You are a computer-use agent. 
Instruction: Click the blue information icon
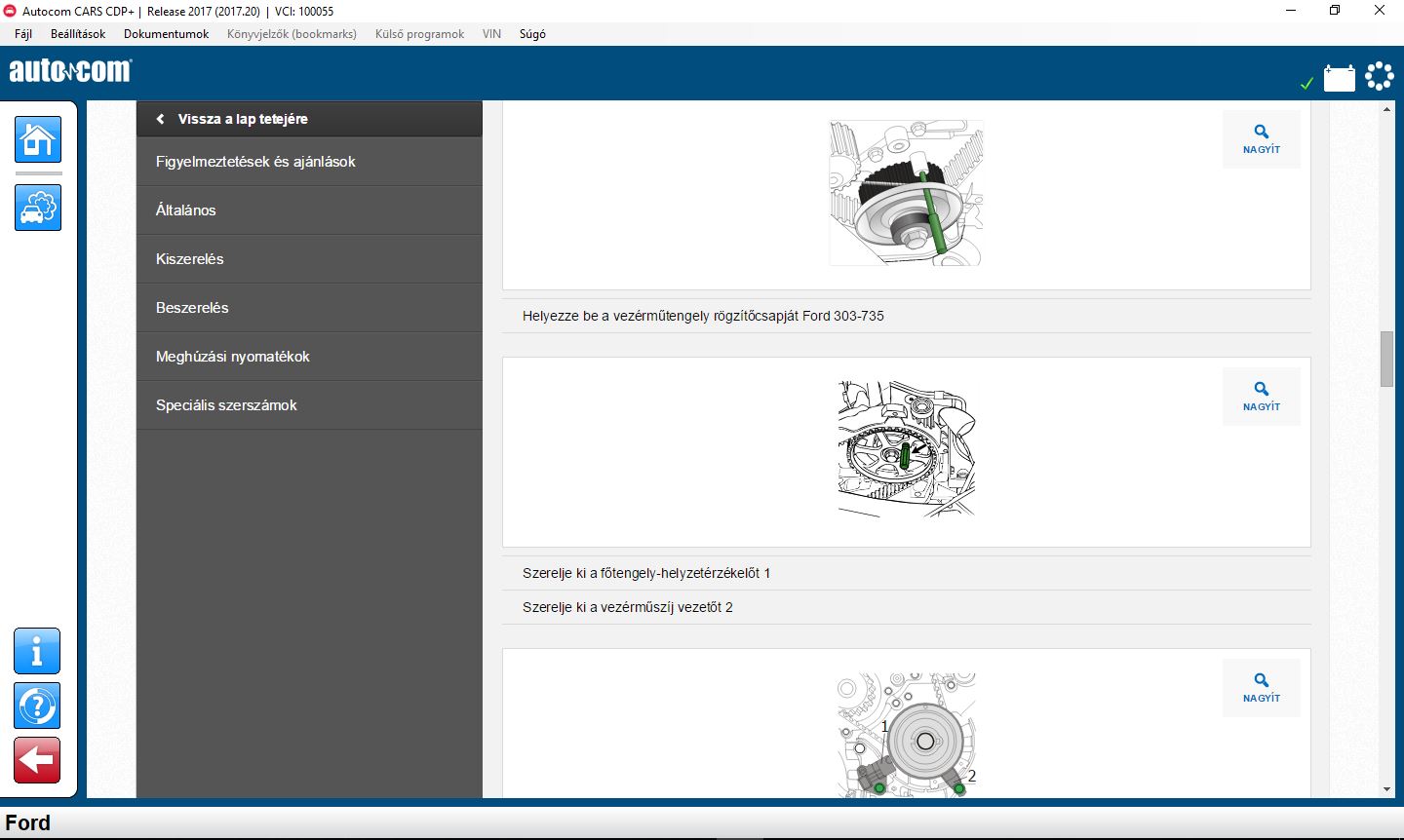click(37, 651)
